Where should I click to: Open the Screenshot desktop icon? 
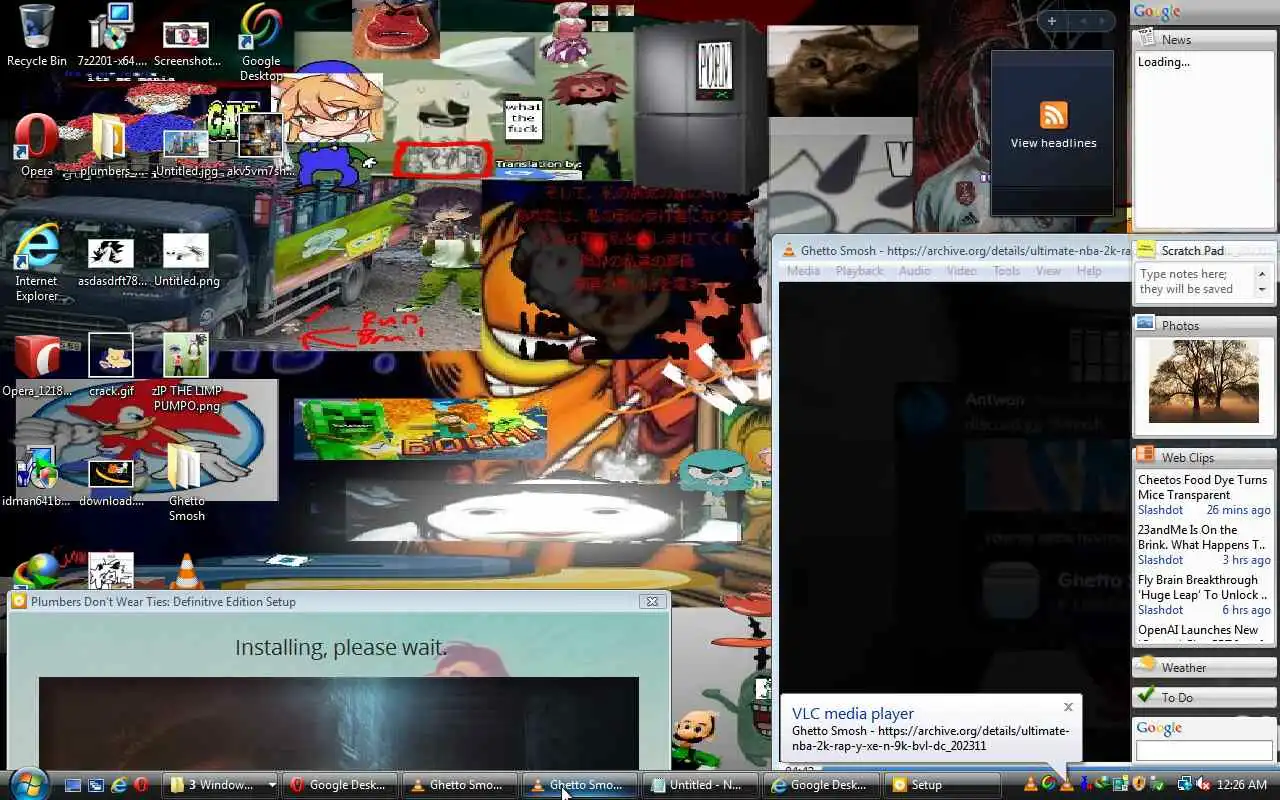click(186, 42)
